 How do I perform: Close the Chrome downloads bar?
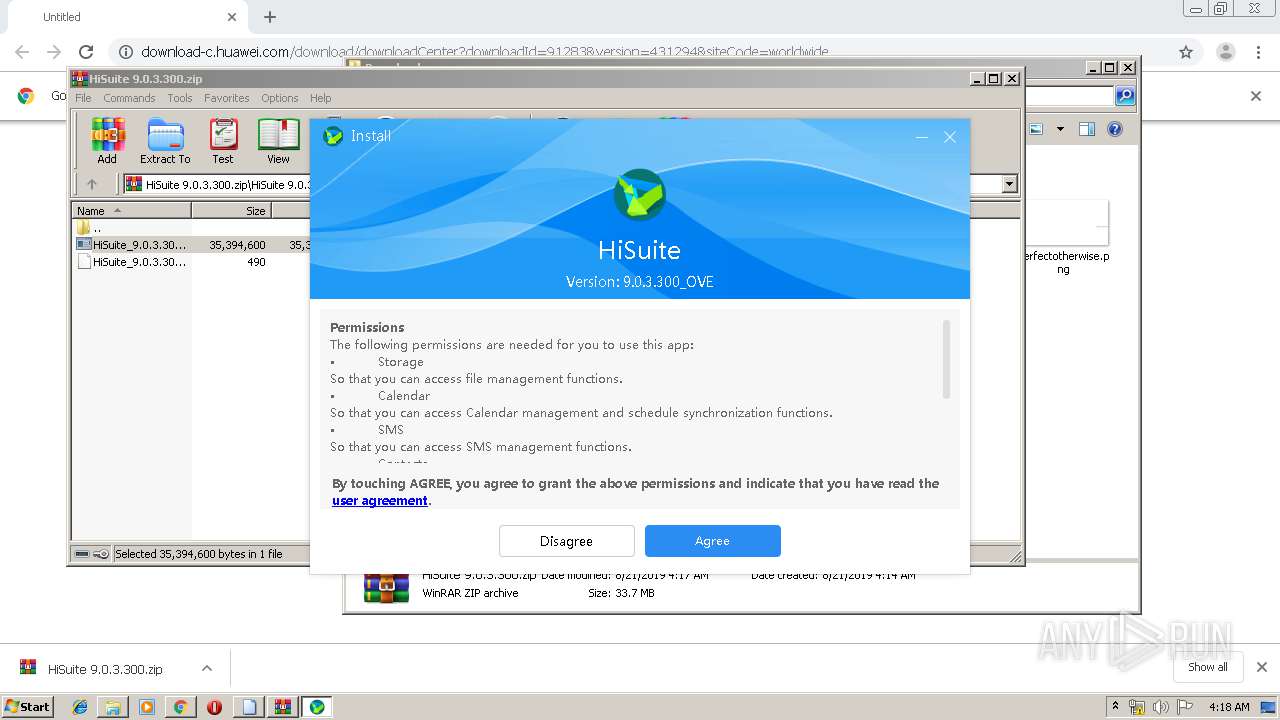pos(1262,667)
